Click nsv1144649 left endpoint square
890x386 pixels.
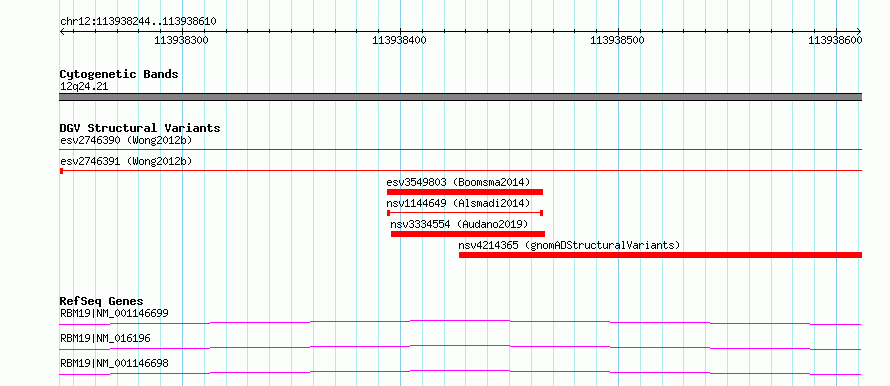tap(388, 213)
